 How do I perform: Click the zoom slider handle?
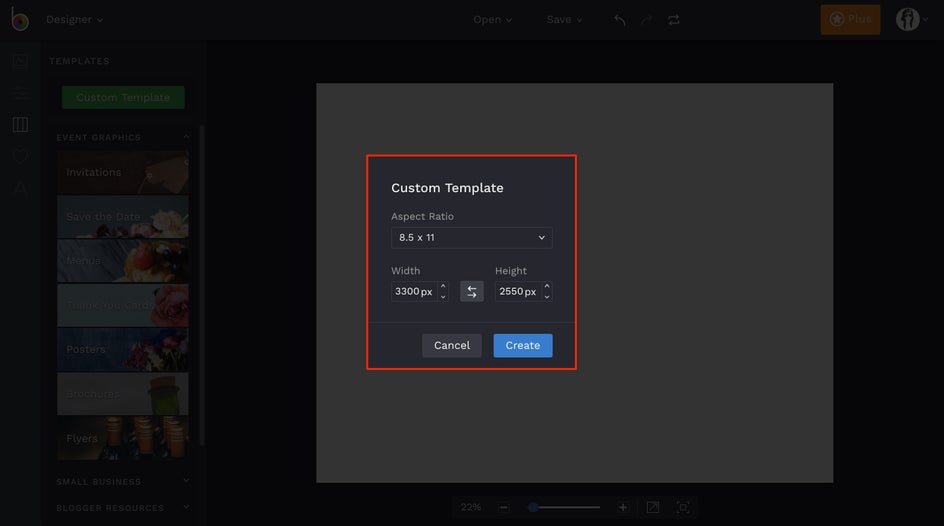coord(533,507)
